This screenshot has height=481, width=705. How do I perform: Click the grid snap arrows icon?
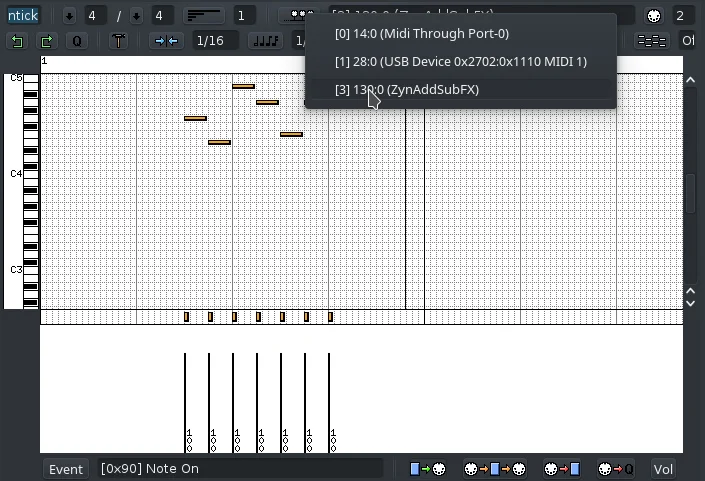pyautogui.click(x=165, y=41)
